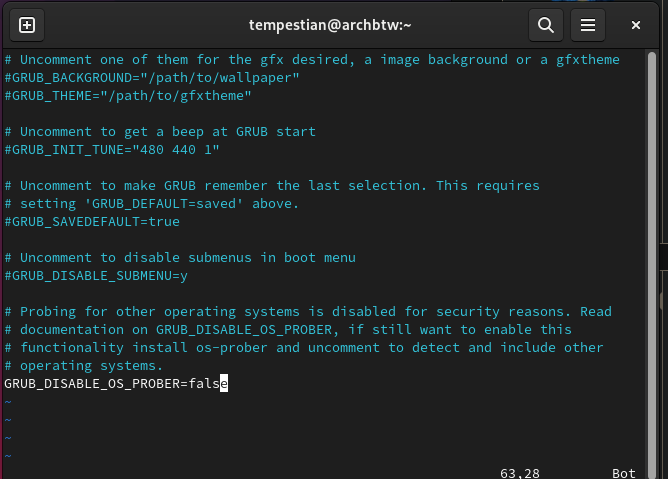Click the 'functionality install os-prober' comment line
The image size is (668, 479).
(304, 347)
